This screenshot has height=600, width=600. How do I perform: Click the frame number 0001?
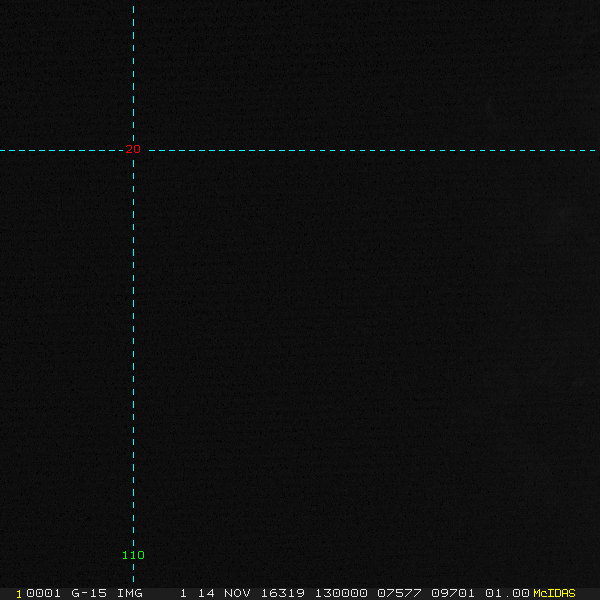[x=43, y=593]
